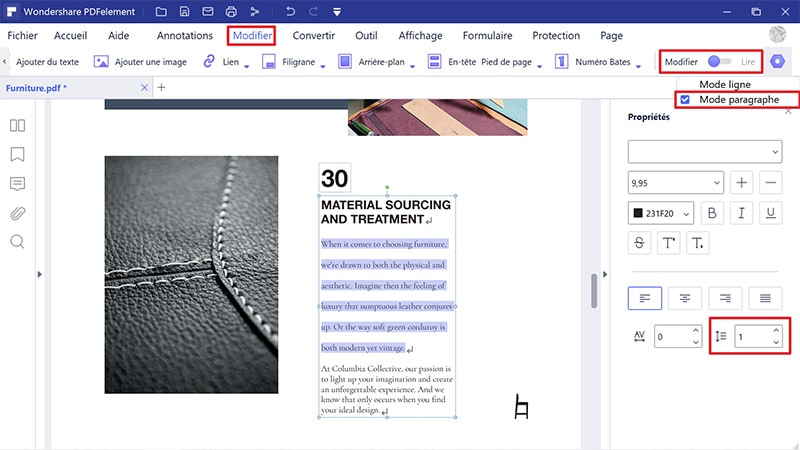Increase character spacing stepper up
The height and width of the screenshot is (450, 800).
point(695,331)
